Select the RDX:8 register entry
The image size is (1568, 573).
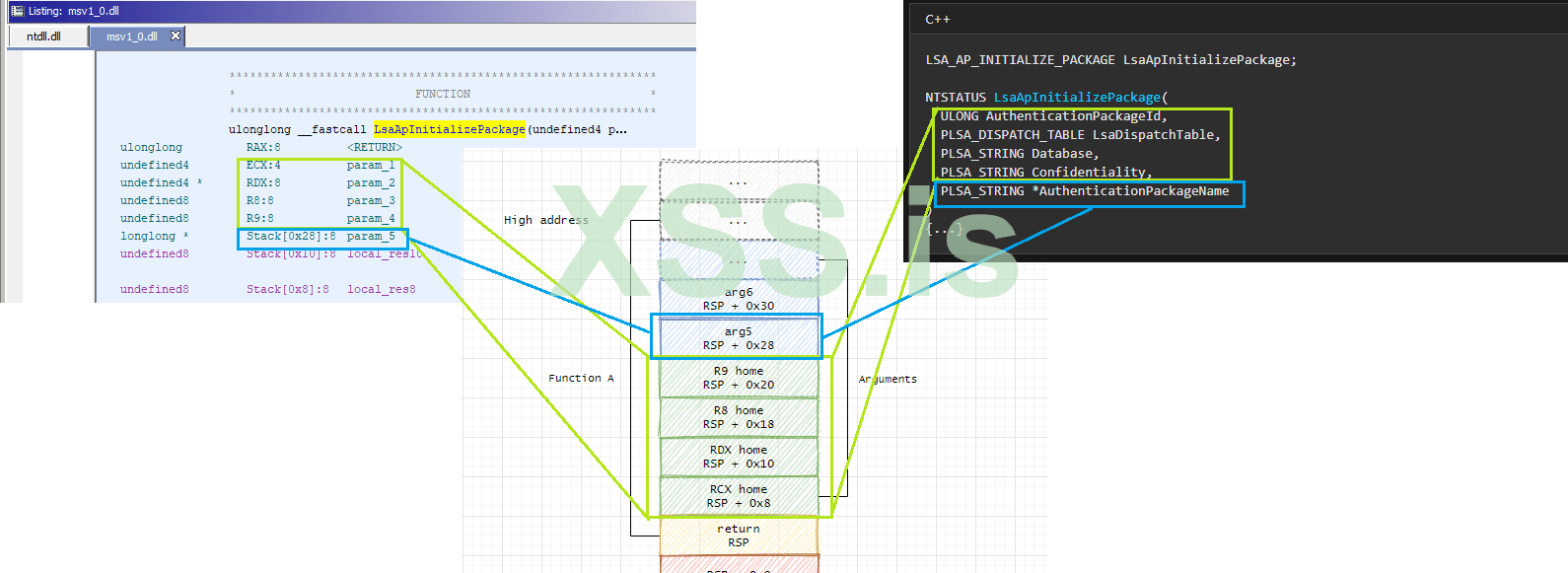click(263, 182)
